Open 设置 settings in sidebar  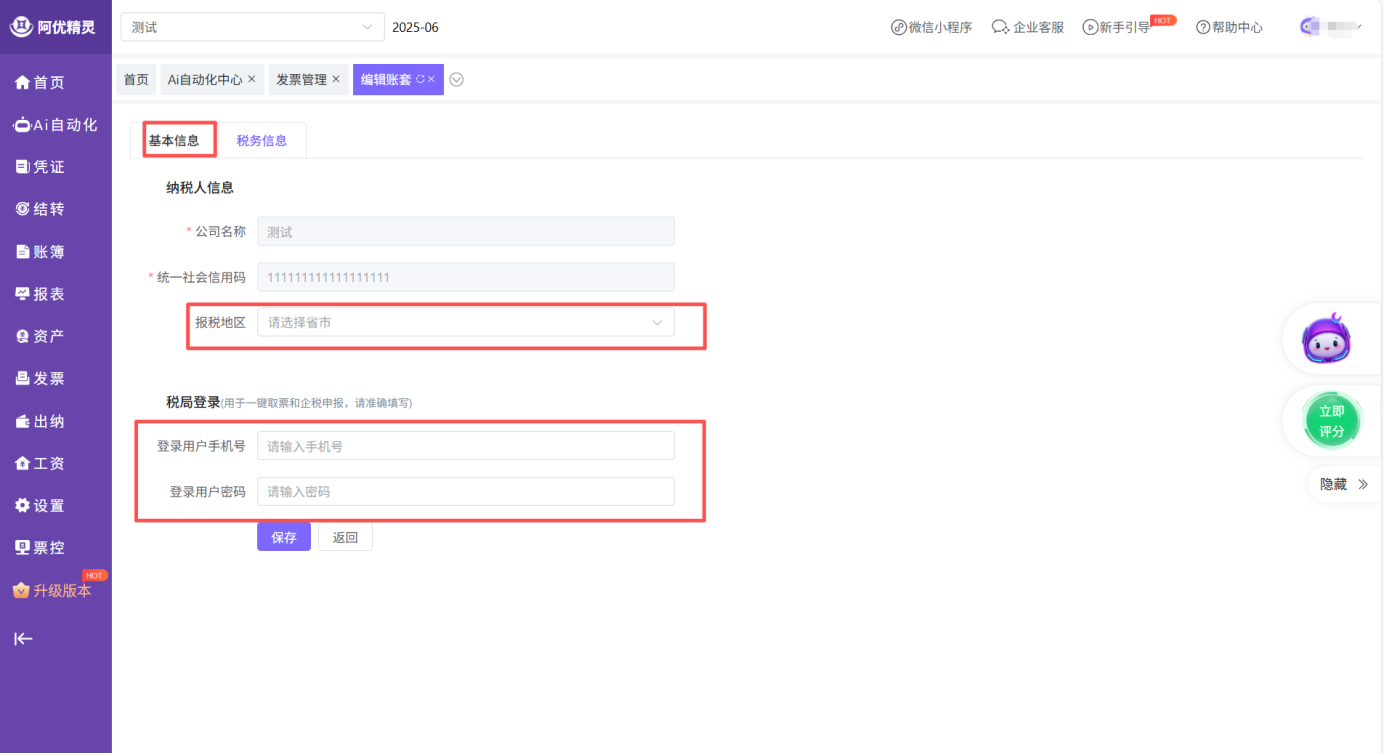[x=40, y=506]
